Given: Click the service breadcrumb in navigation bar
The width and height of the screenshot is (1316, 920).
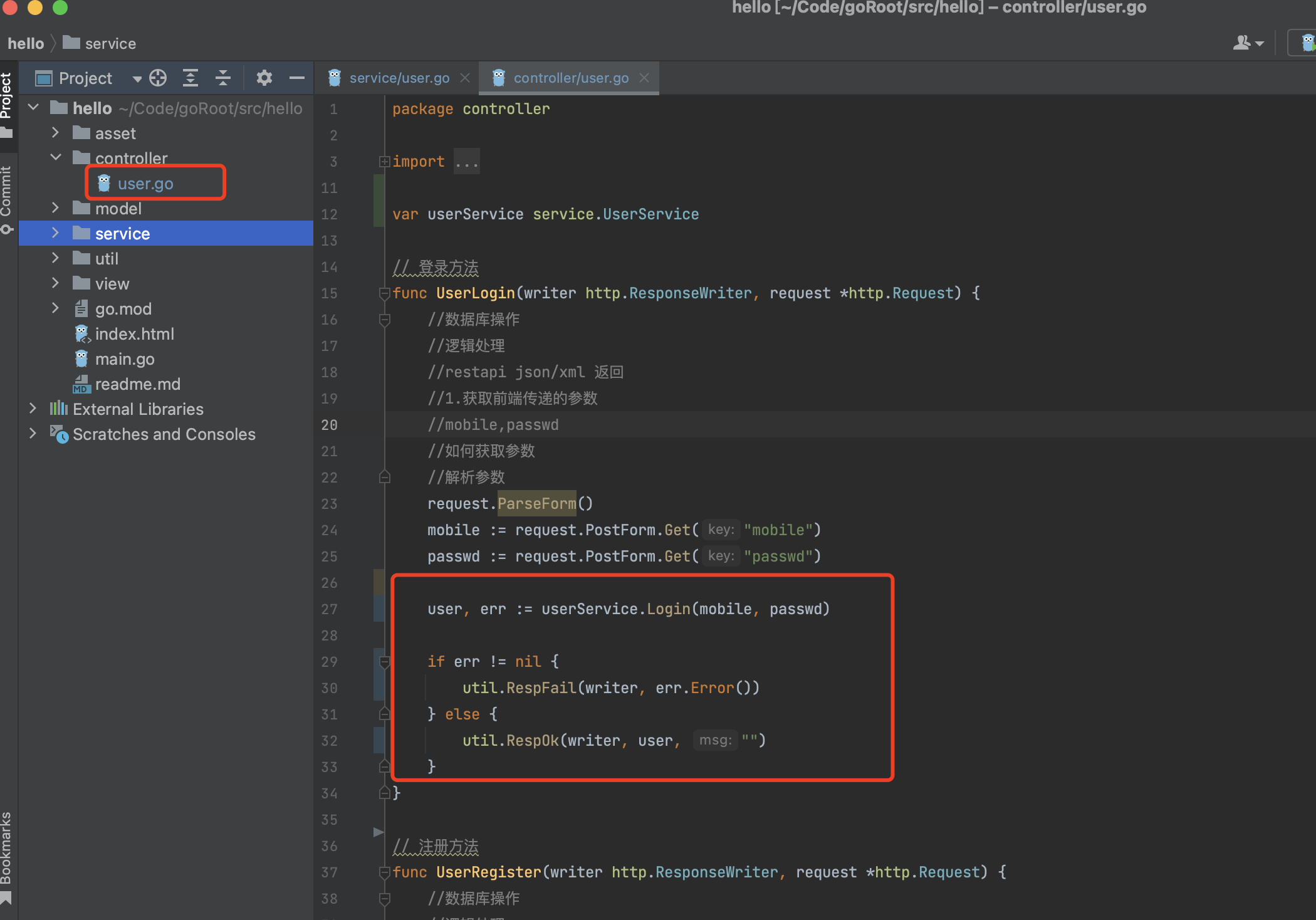Looking at the screenshot, I should click(110, 43).
